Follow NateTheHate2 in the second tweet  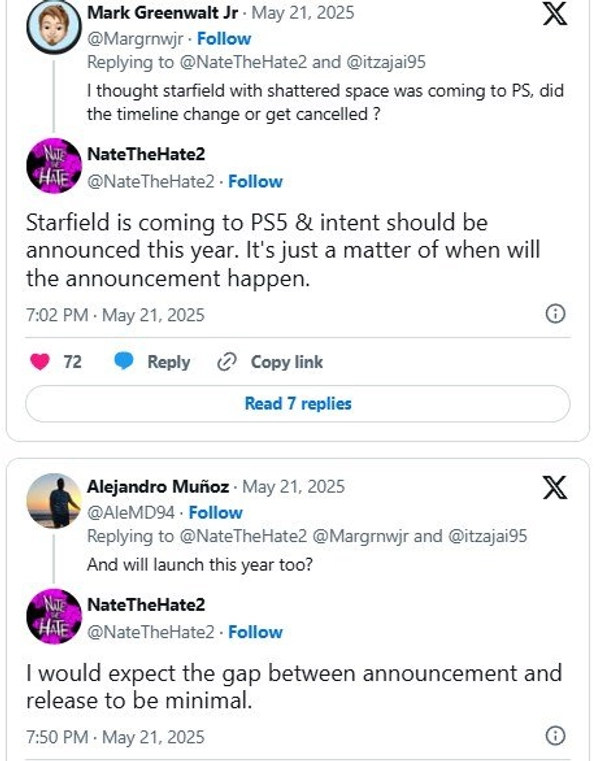point(255,632)
